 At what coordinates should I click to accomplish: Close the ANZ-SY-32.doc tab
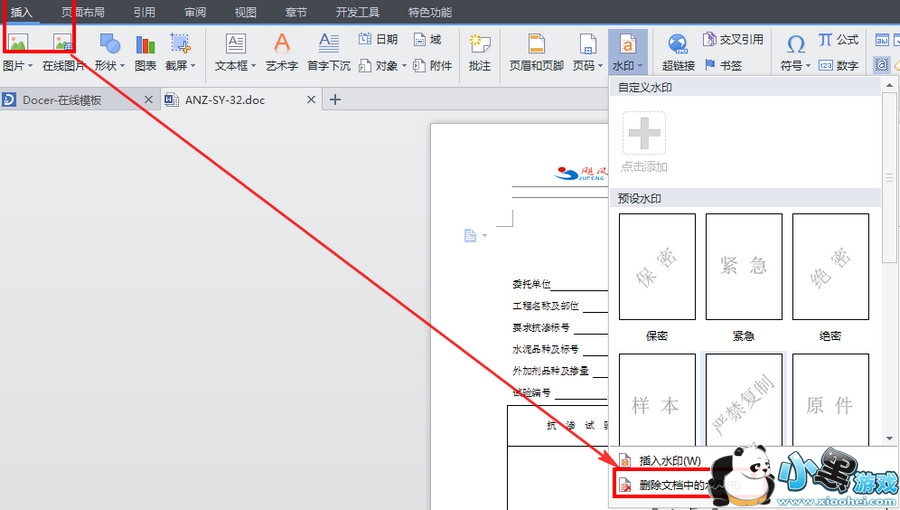311,100
